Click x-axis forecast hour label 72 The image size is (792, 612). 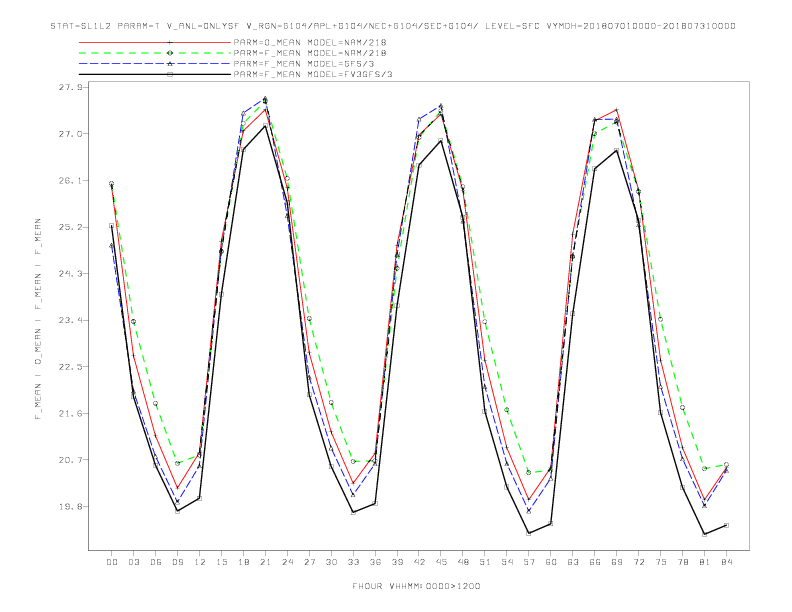tap(639, 562)
